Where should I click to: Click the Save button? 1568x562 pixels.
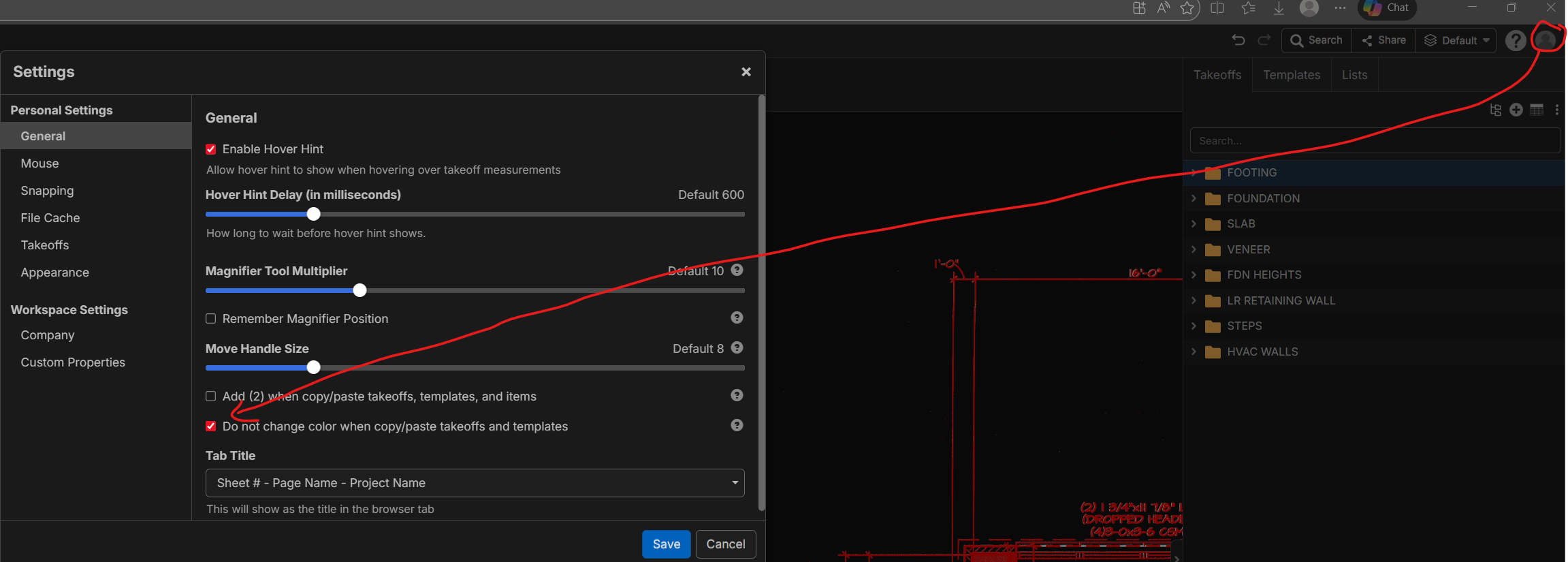coord(666,544)
